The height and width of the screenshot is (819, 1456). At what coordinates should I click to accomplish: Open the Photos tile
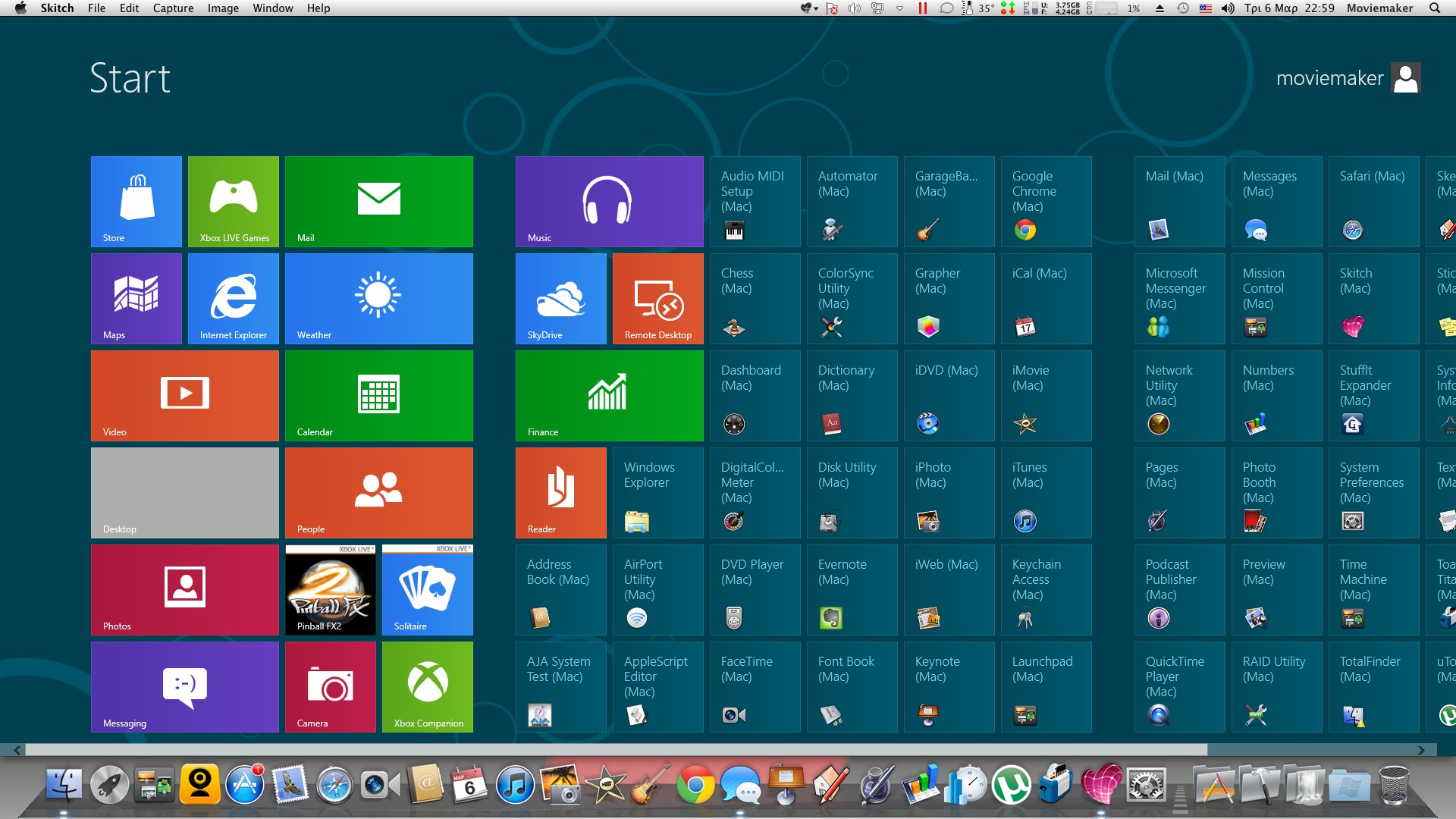pos(185,590)
